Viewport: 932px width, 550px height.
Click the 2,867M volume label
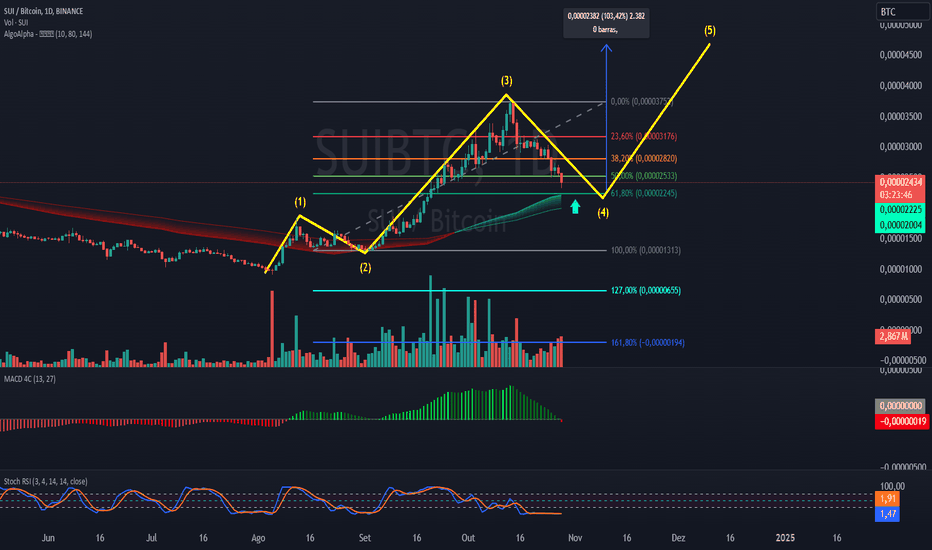893,337
